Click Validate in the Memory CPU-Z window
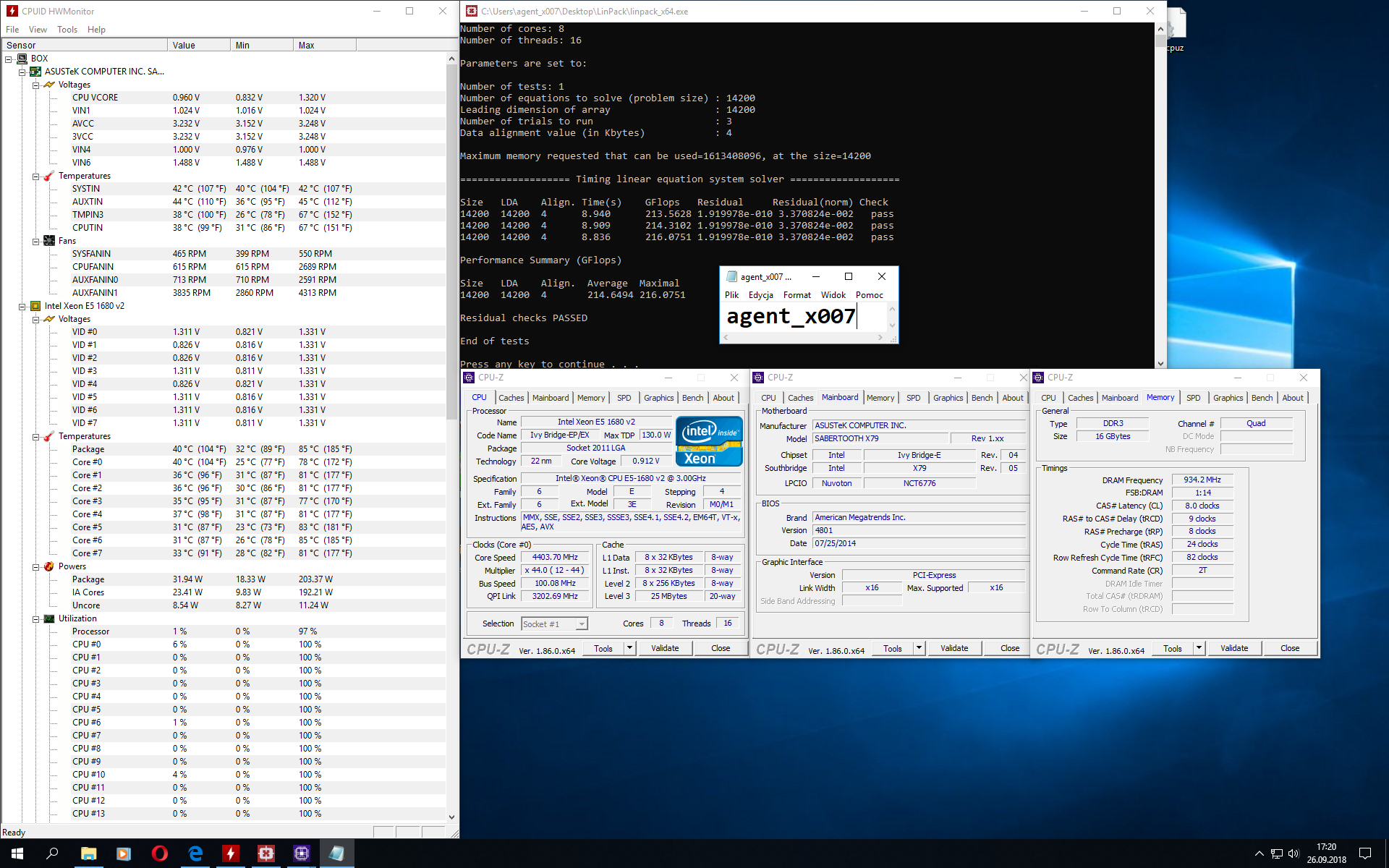The width and height of the screenshot is (1389, 868). pyautogui.click(x=1234, y=648)
